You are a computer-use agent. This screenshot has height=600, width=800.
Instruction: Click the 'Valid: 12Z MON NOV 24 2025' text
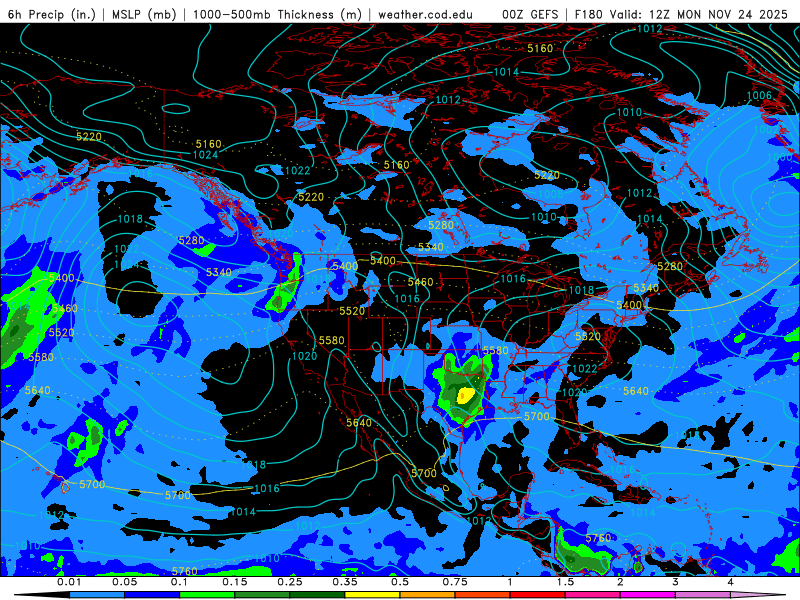tap(699, 14)
